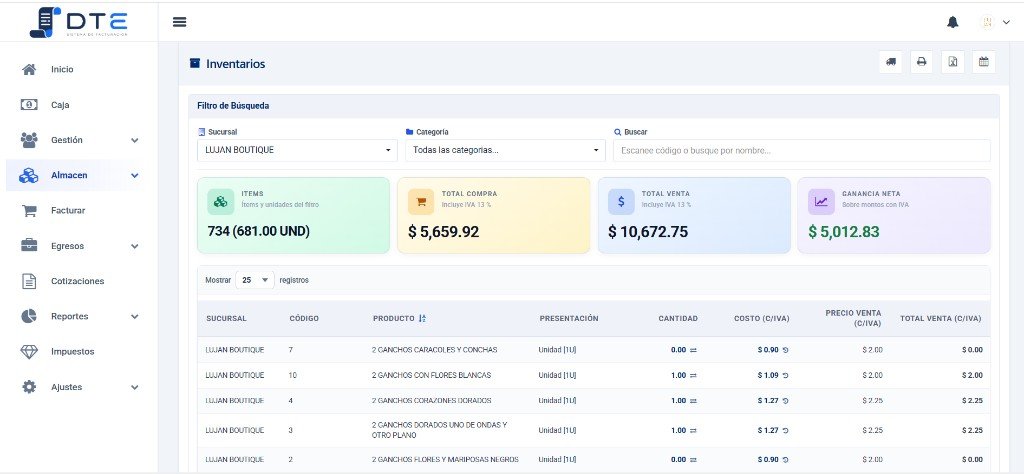The image size is (1024, 474).
Task: Expand the Egresos submenu
Action: [135, 246]
